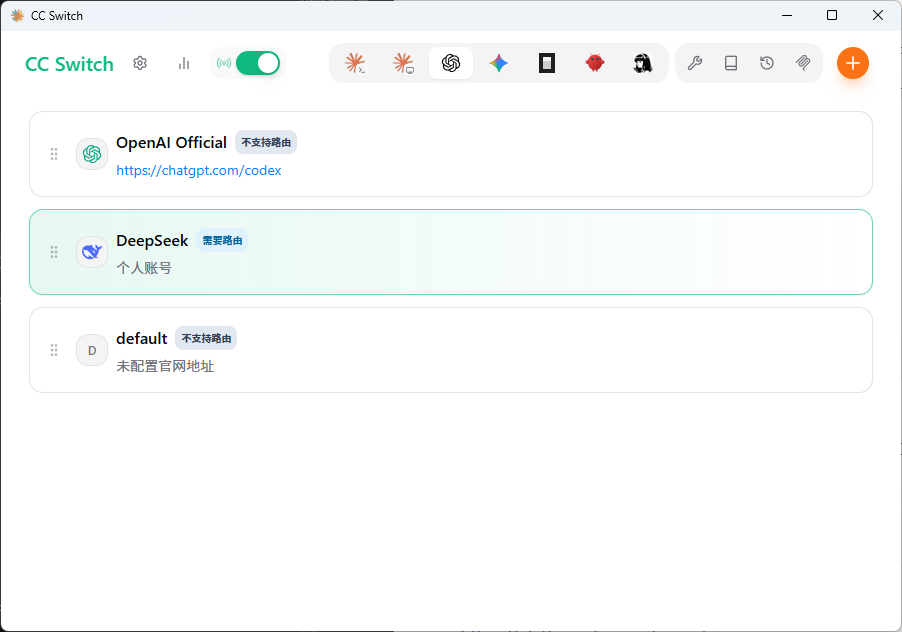Image resolution: width=902 pixels, height=632 pixels.
Task: Select the Claude Code terminal app tab
Action: tap(356, 63)
